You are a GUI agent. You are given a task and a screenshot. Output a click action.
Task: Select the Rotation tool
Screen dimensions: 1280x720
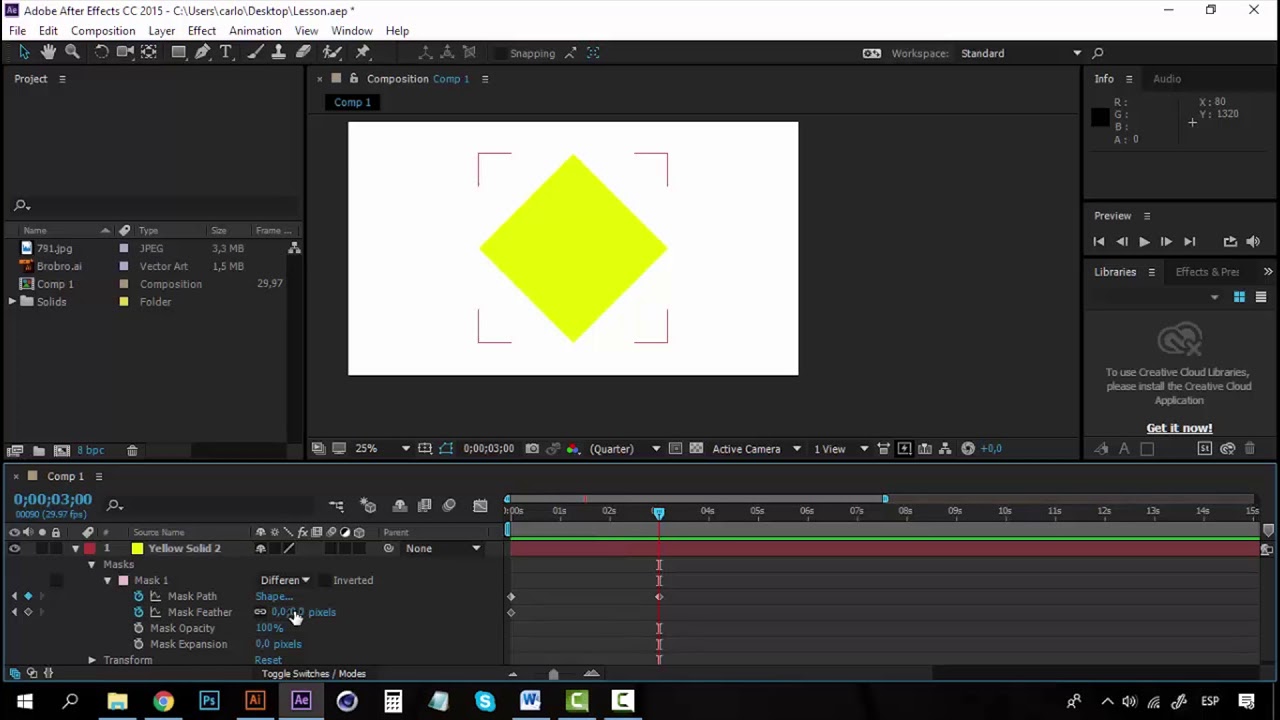101,52
